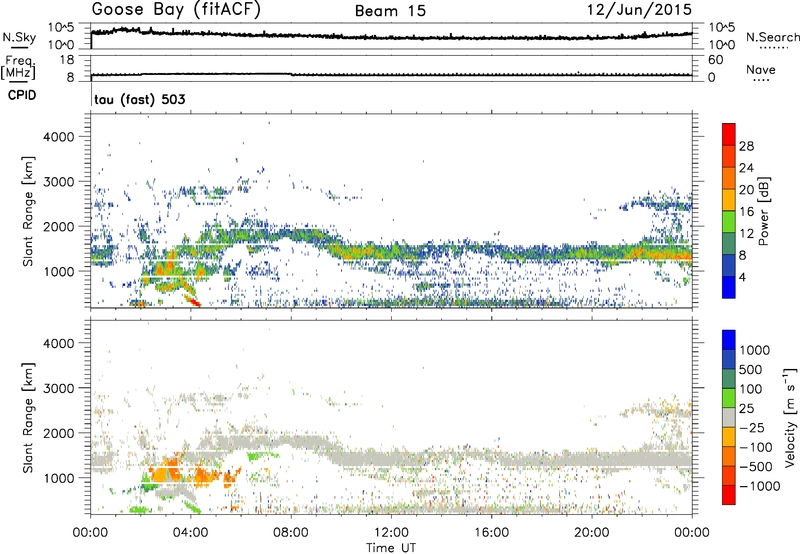Click the gray -25 to 25 Velocity segment
800x554 pixels.
[x=729, y=417]
